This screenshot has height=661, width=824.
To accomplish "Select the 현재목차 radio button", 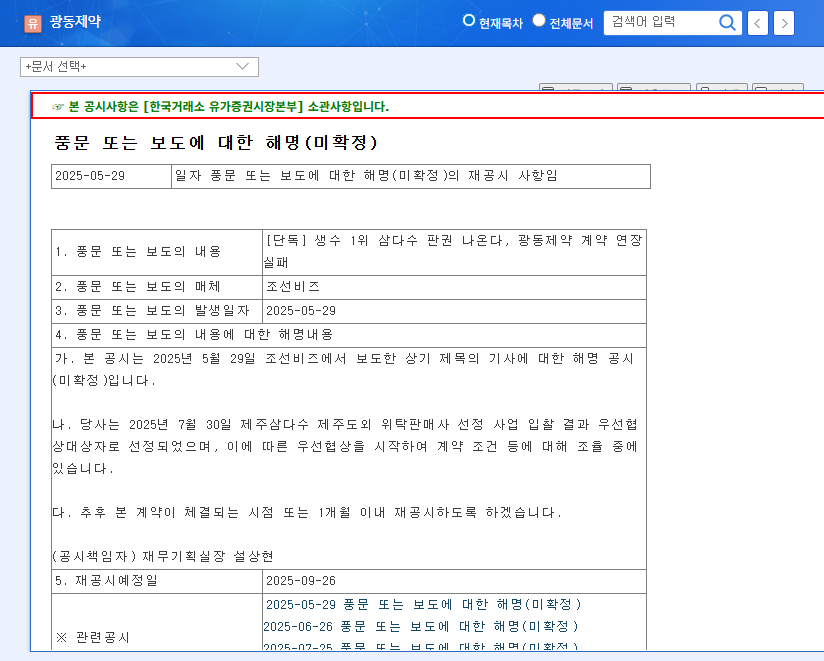I will coord(468,20).
